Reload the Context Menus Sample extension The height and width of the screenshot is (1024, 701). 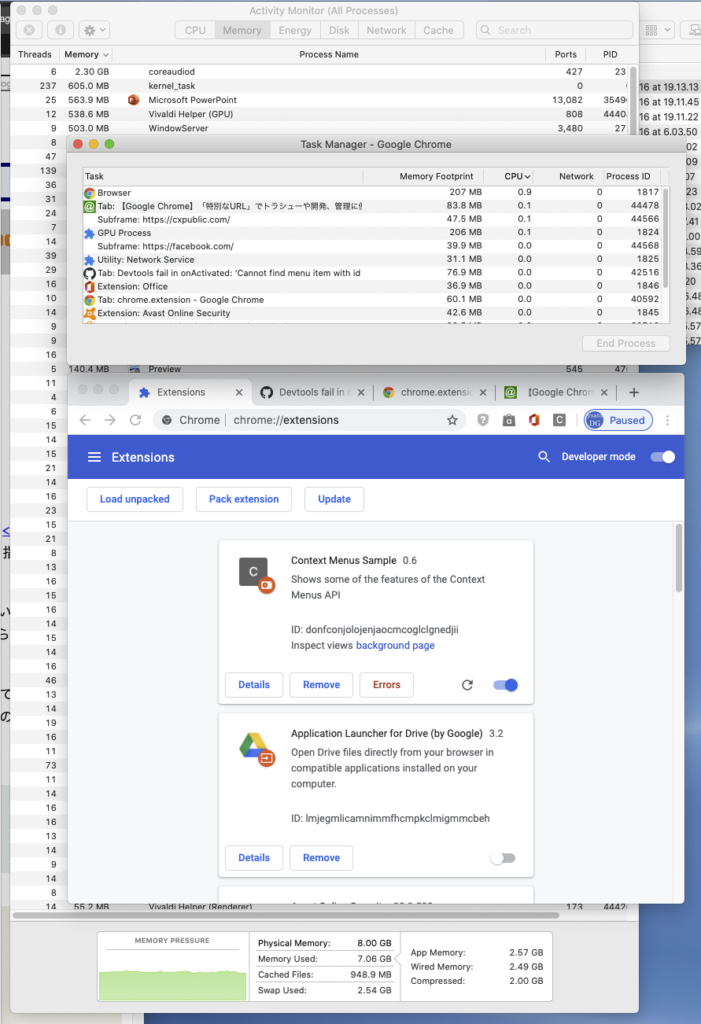pyautogui.click(x=467, y=685)
